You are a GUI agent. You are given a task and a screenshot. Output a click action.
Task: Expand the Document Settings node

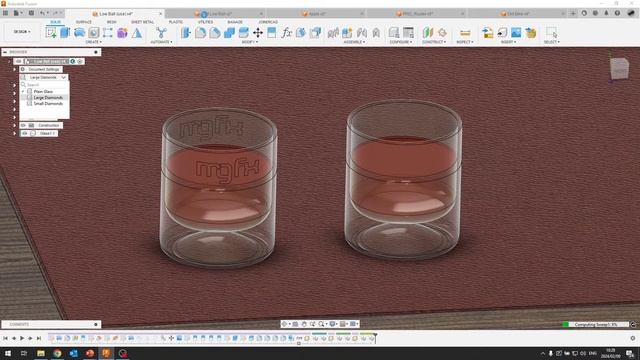[15, 69]
